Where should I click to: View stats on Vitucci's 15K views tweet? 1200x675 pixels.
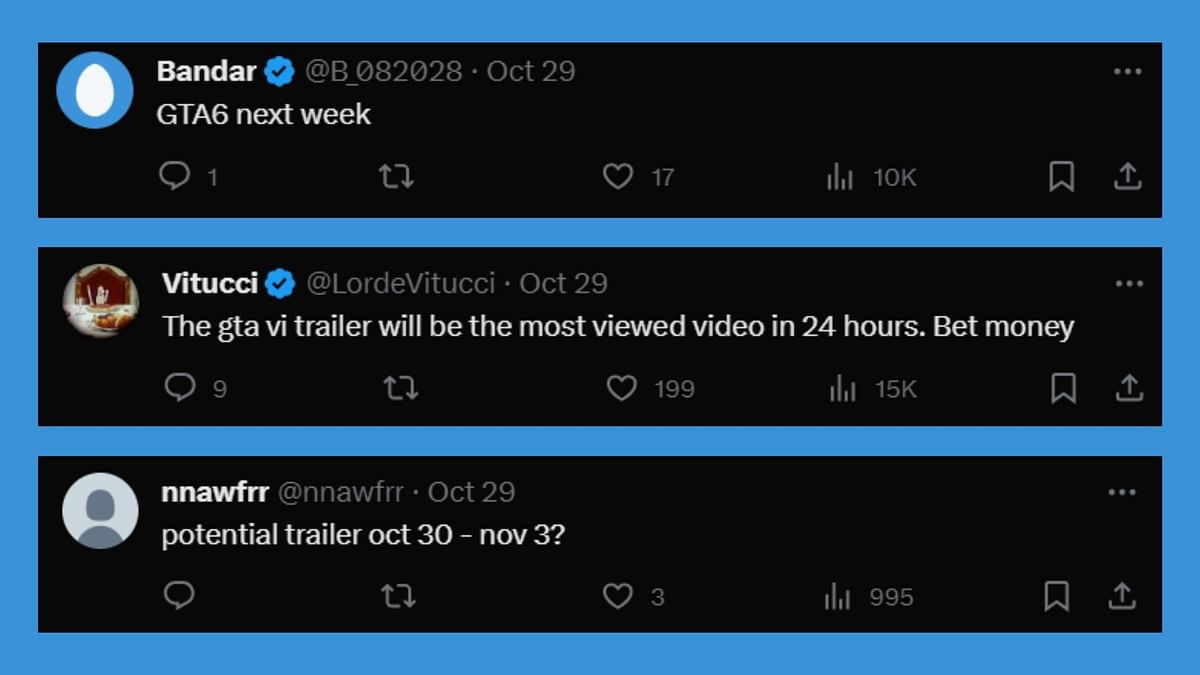(843, 389)
